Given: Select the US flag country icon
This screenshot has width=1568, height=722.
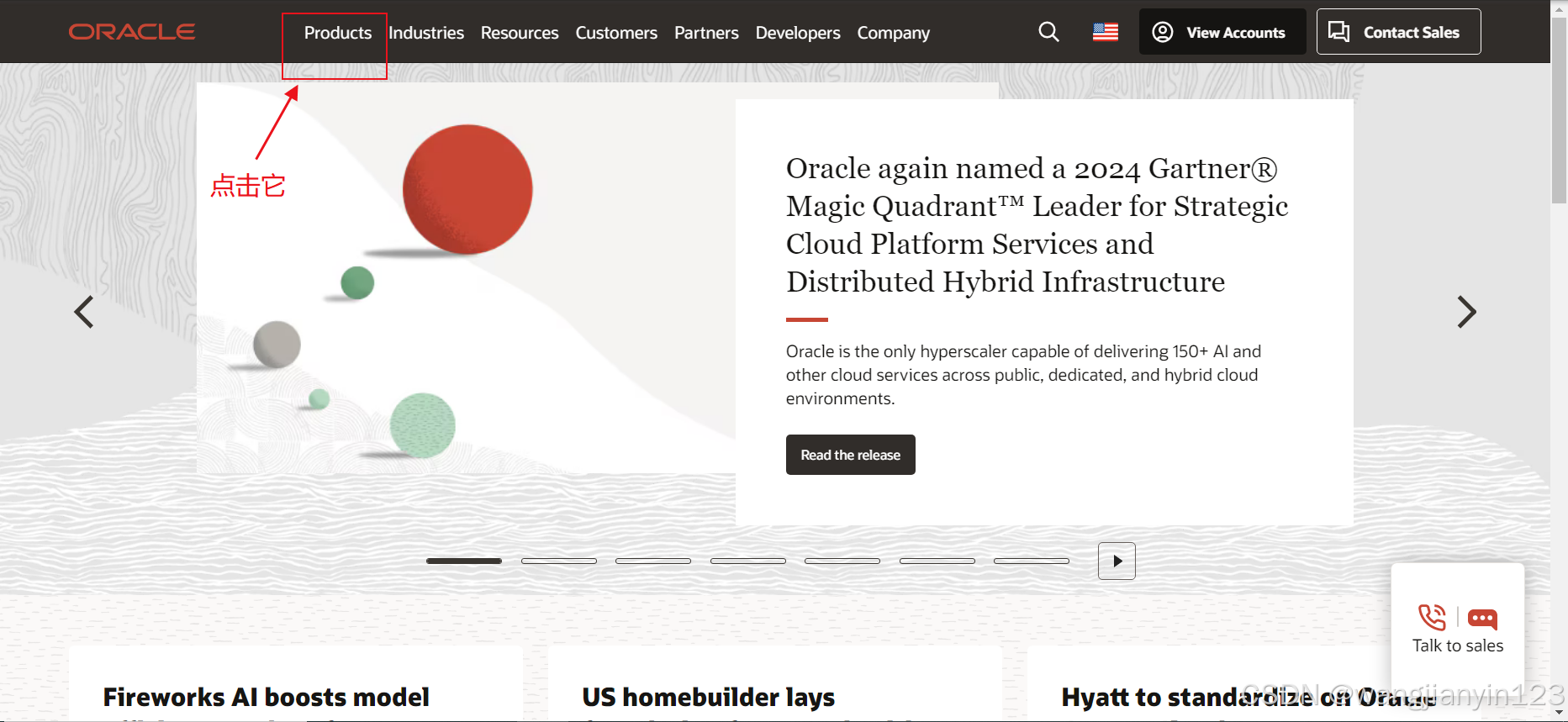Looking at the screenshot, I should (1106, 32).
